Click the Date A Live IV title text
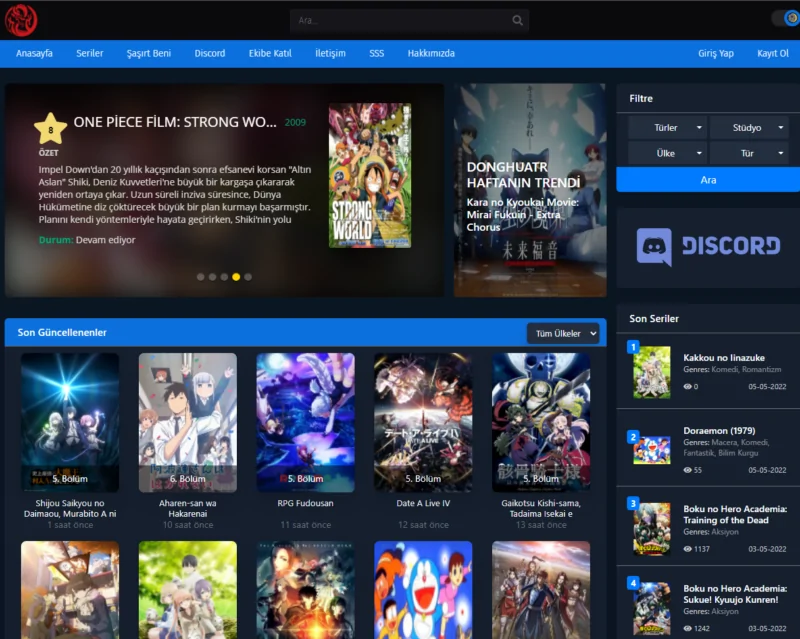This screenshot has width=800, height=639. (423, 503)
